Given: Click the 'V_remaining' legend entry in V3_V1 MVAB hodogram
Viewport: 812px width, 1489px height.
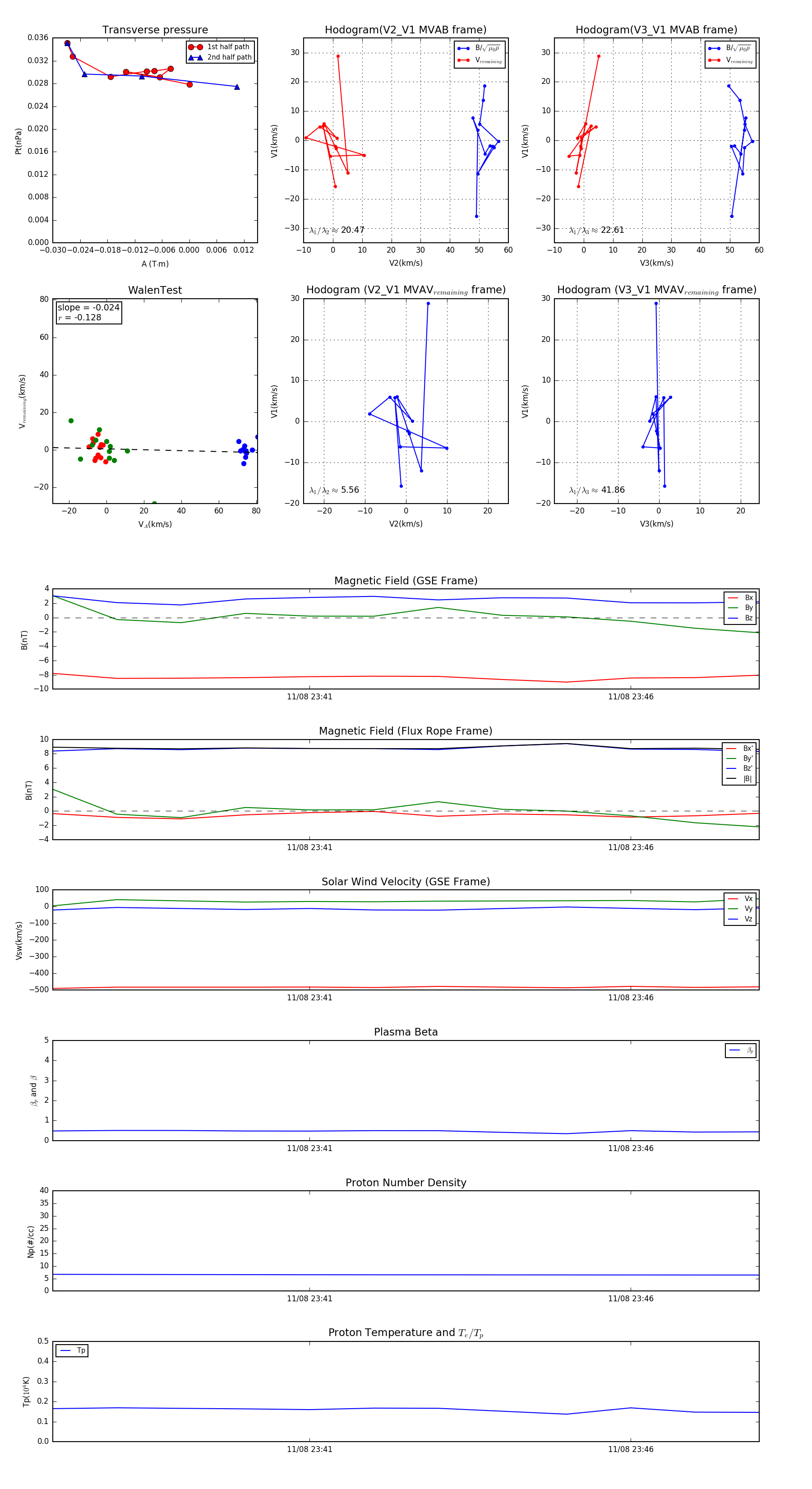Looking at the screenshot, I should coord(730,60).
